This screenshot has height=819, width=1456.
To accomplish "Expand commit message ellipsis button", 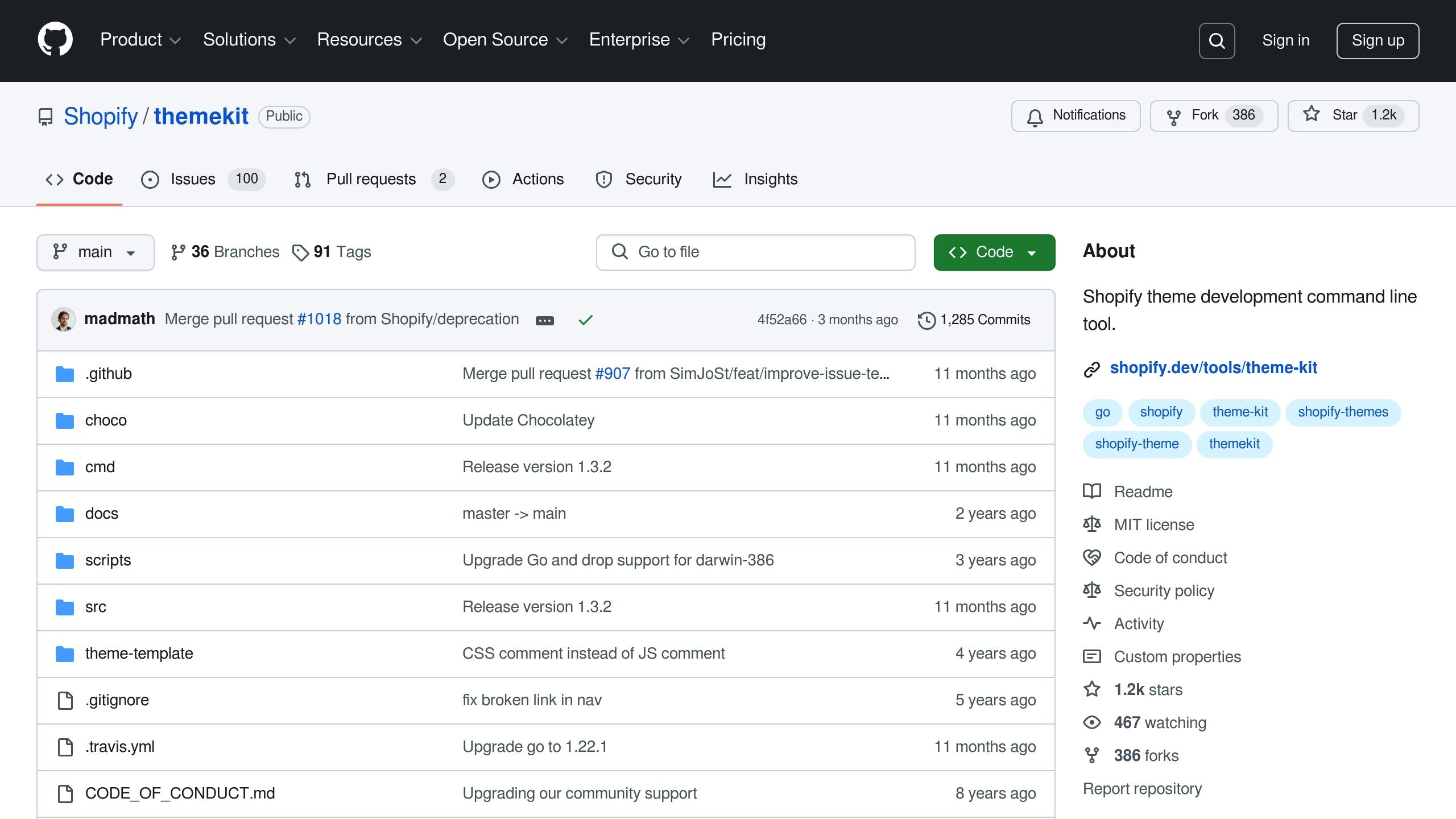I will click(544, 320).
